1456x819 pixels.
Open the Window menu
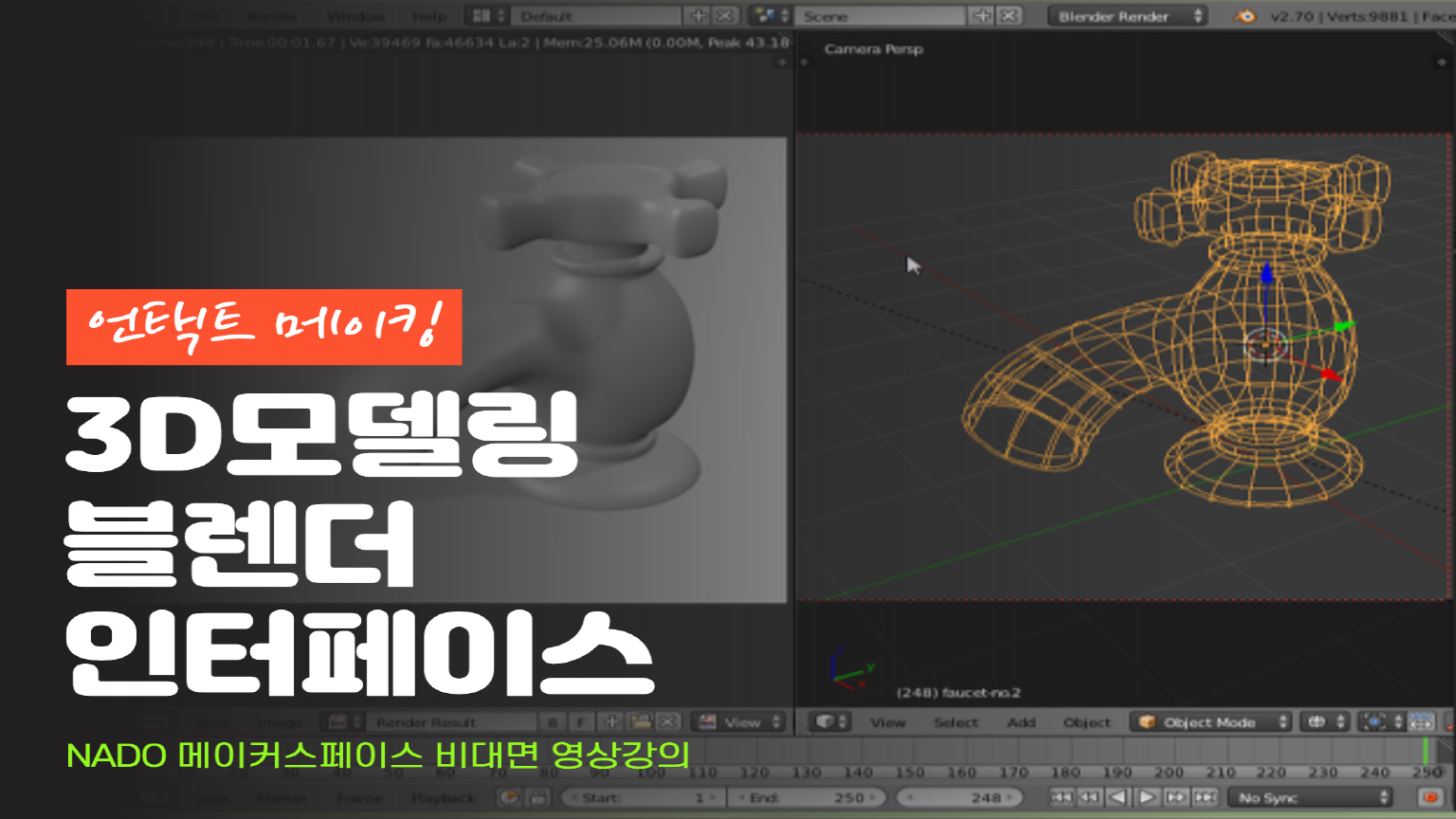click(x=355, y=16)
